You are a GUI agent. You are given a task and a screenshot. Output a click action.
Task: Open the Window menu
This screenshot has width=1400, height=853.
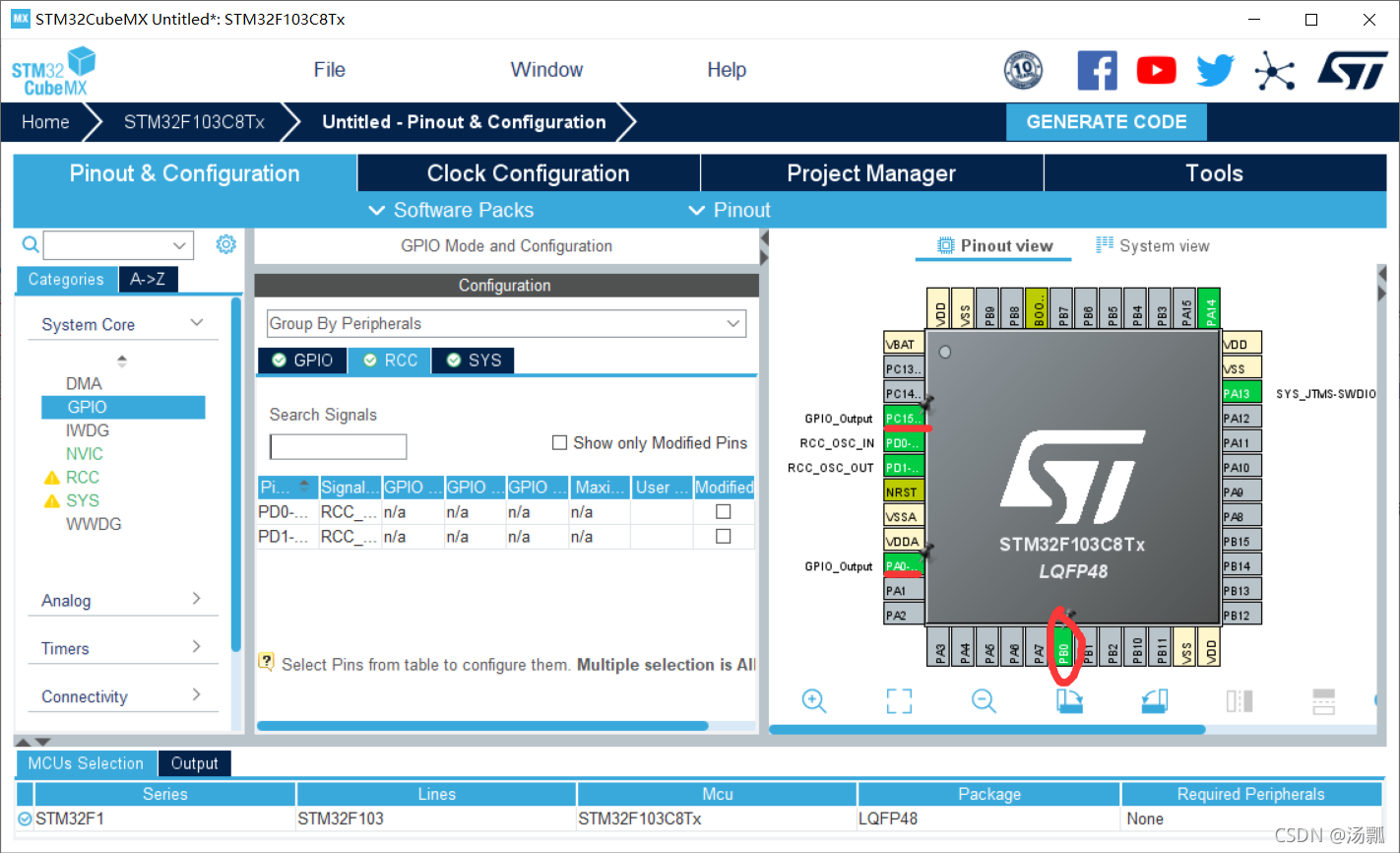(546, 70)
